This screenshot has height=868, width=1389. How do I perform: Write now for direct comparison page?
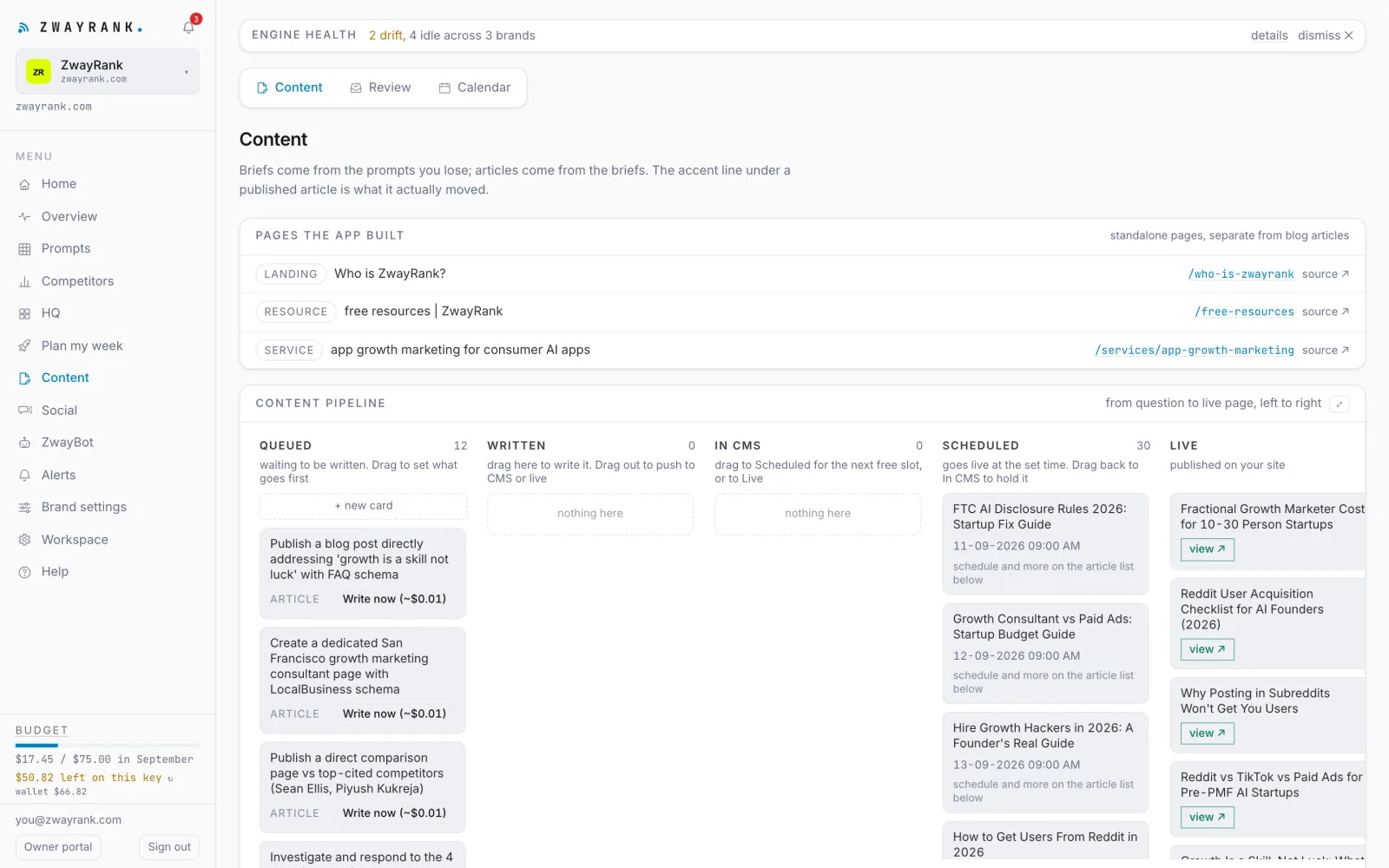[x=394, y=813]
